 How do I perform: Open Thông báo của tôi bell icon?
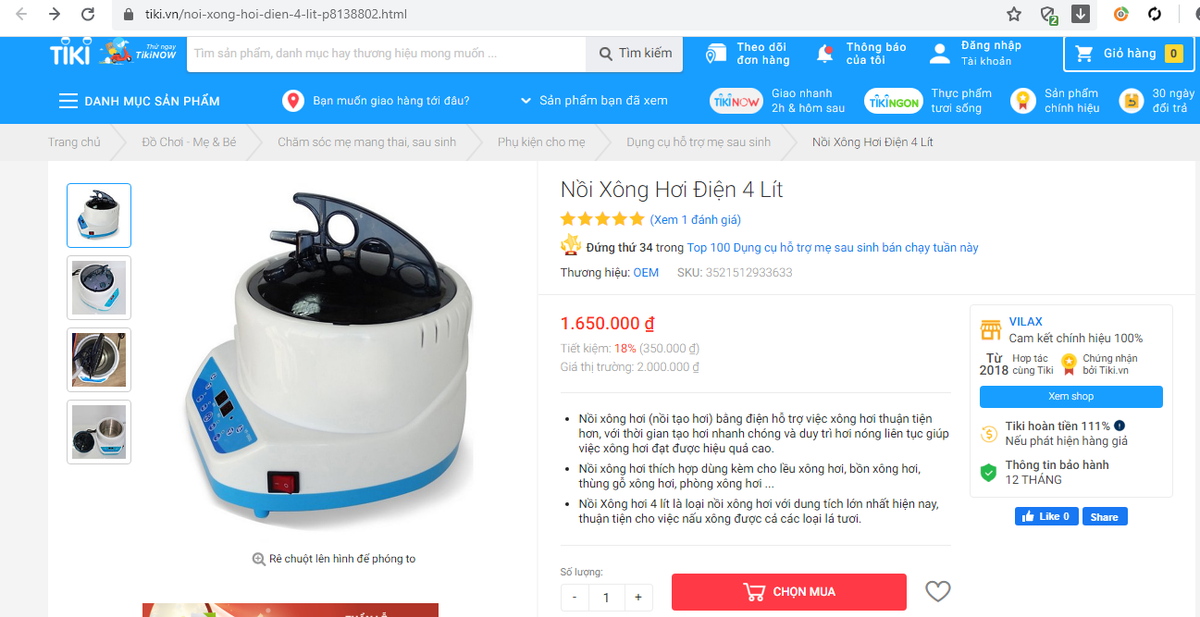click(x=825, y=54)
